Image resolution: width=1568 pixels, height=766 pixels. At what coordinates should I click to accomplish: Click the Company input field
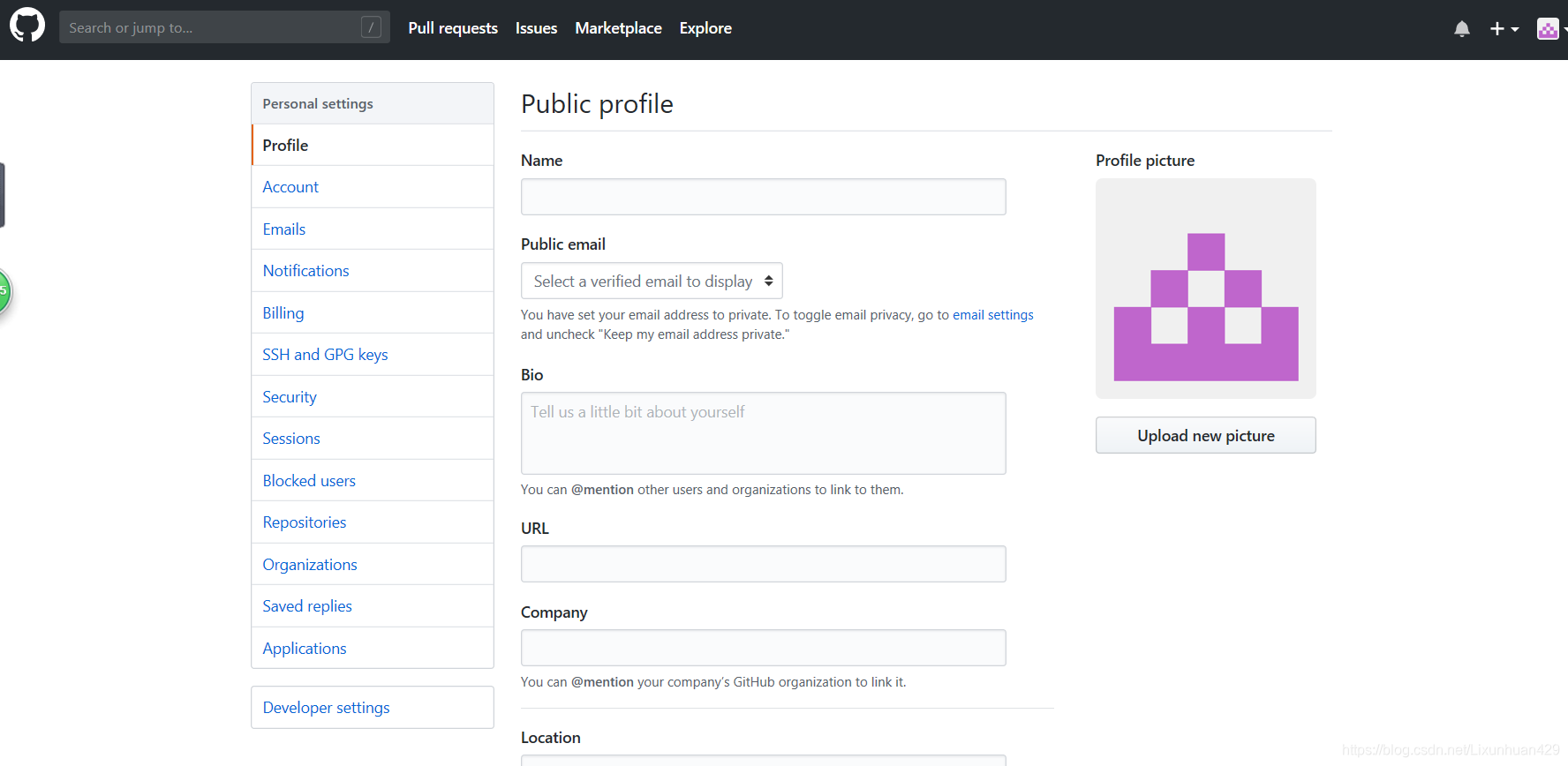[764, 648]
